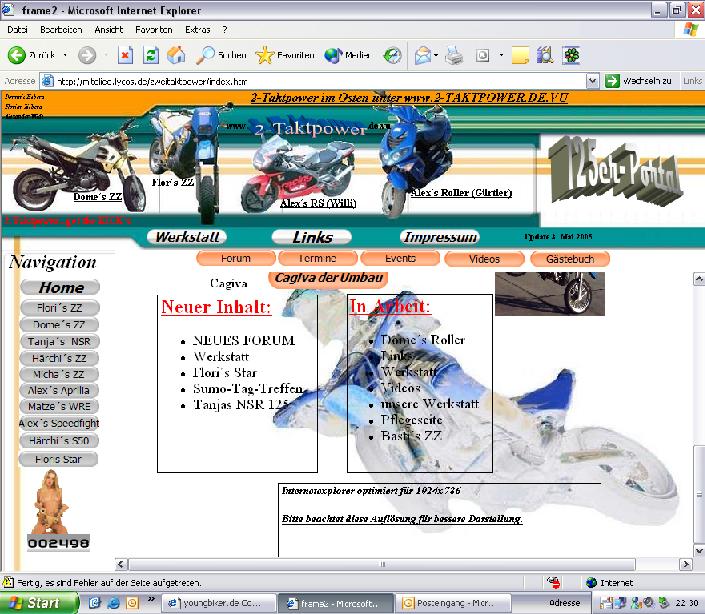Select Home in the Navigation sidebar
The height and width of the screenshot is (614, 705).
(60, 287)
